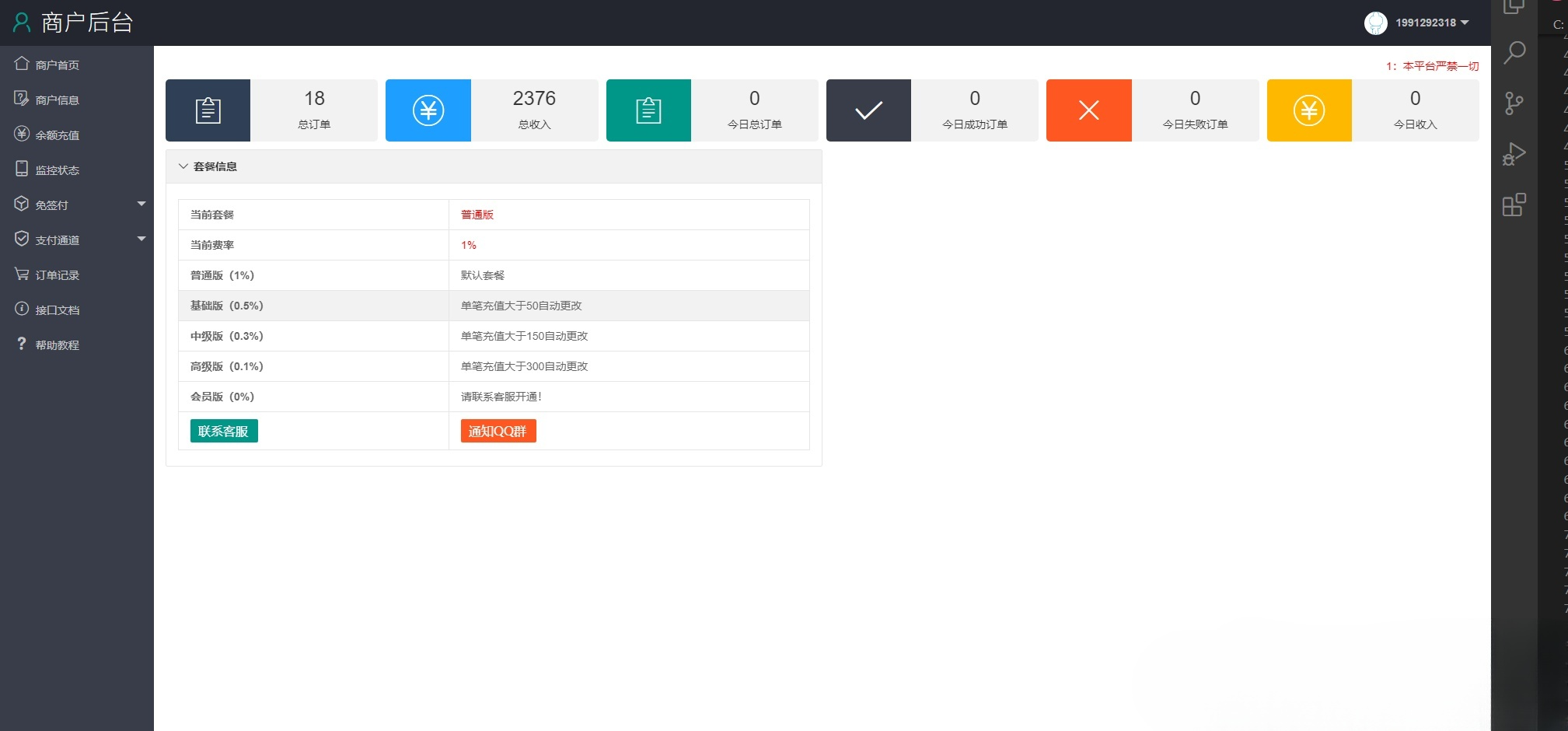The height and width of the screenshot is (731, 1568).
Task: Click the blue yen icon beside 总收入
Action: pyautogui.click(x=427, y=110)
